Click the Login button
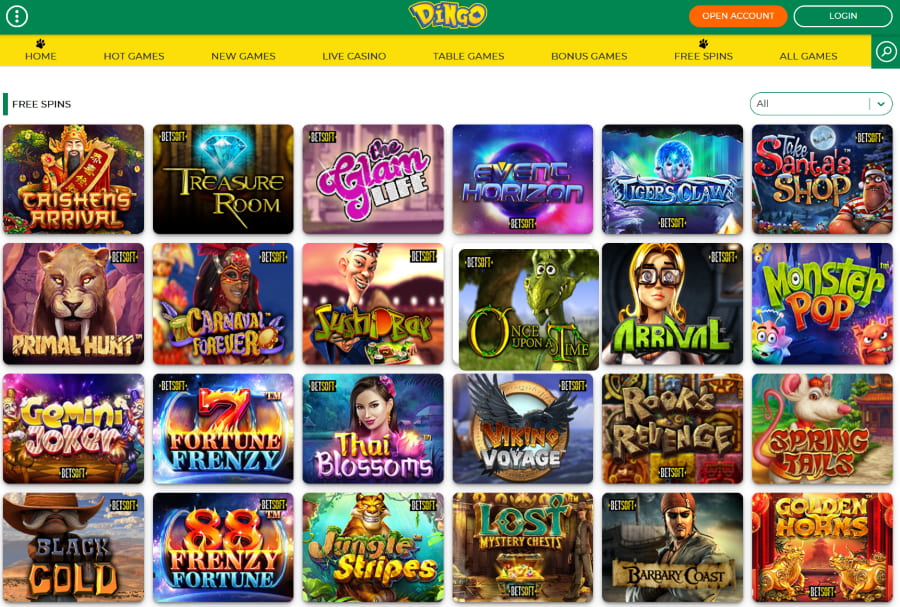The height and width of the screenshot is (607, 900). [x=843, y=16]
